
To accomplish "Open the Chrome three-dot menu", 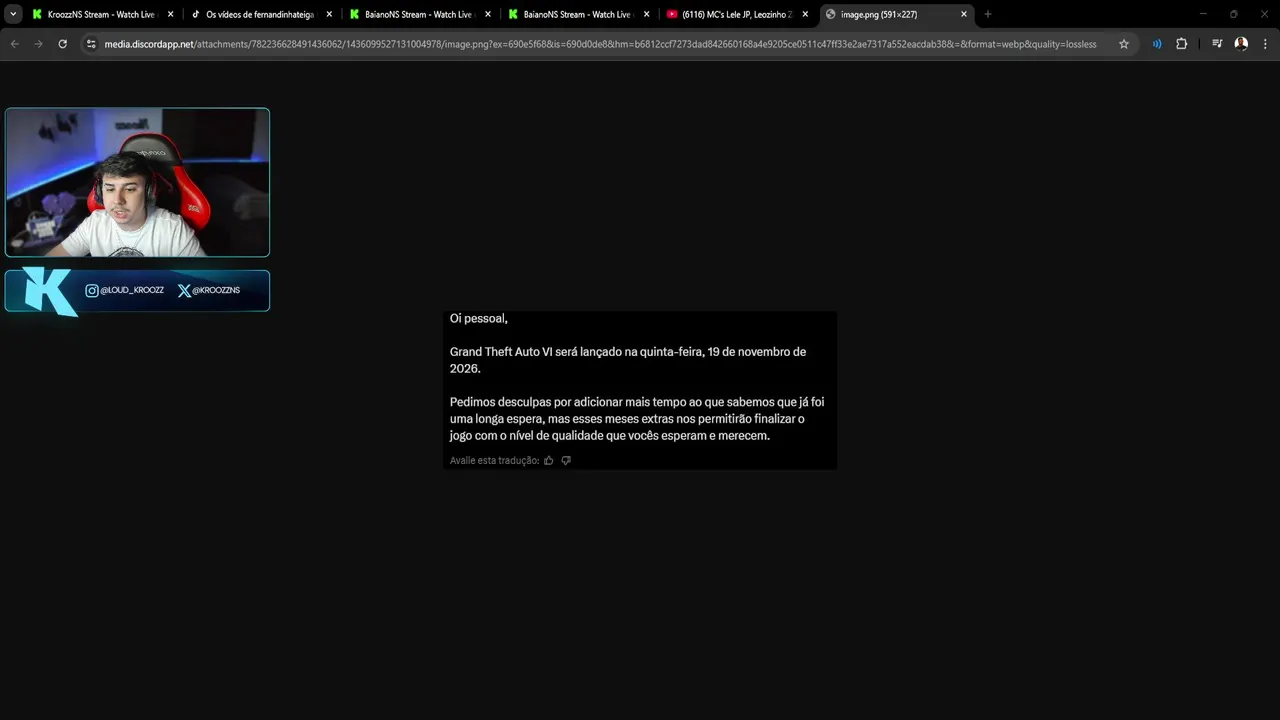I will tap(1264, 44).
